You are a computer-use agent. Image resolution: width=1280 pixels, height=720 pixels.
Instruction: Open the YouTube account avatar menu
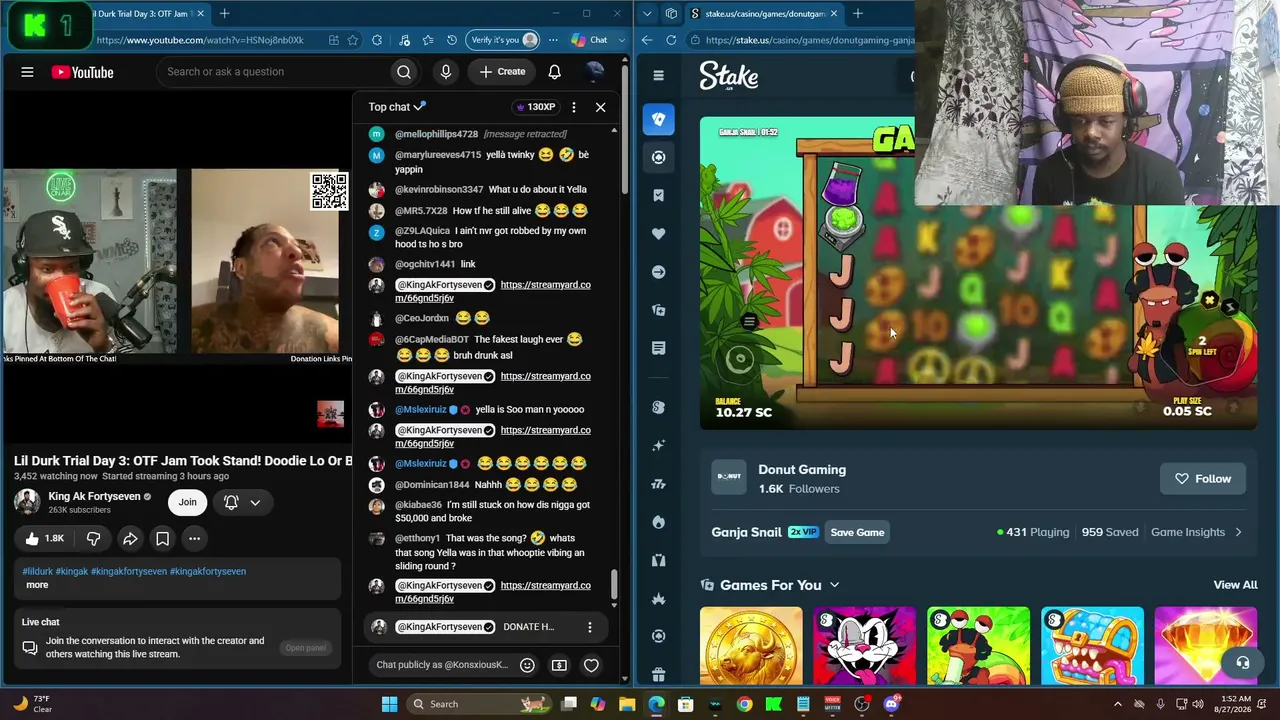(x=595, y=72)
